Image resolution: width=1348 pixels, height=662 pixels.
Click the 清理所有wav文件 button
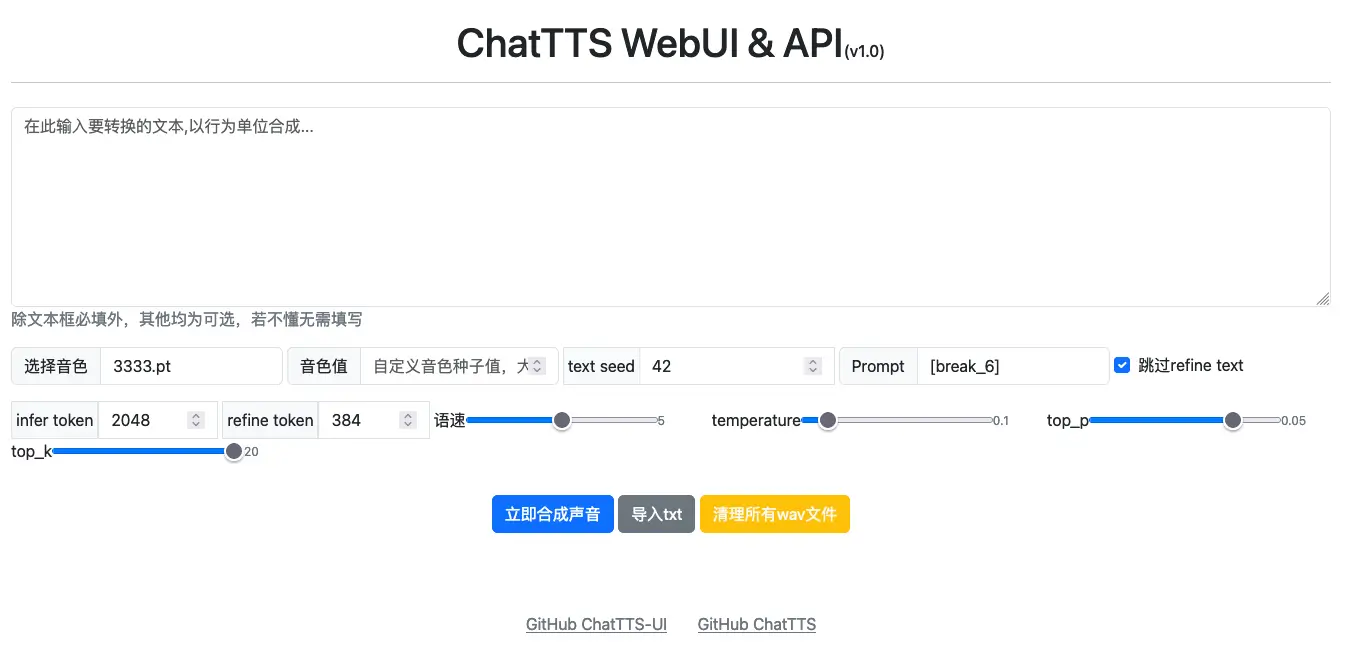775,514
